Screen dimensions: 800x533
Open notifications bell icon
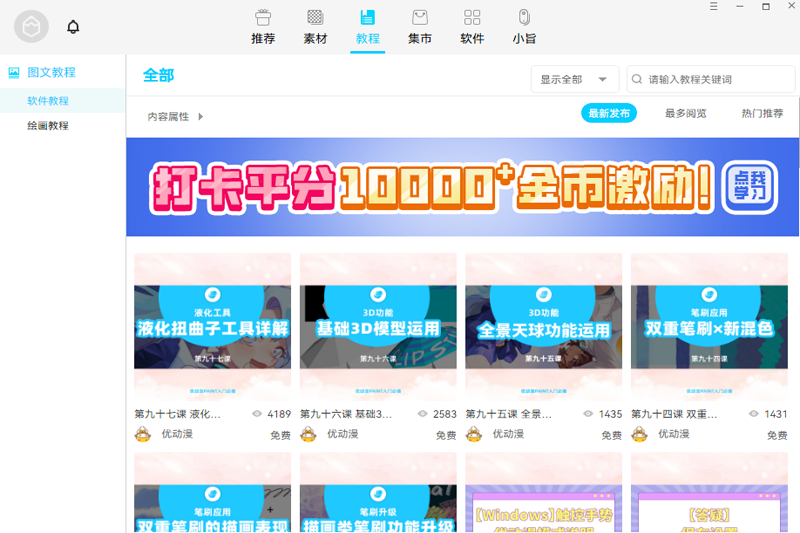73,27
